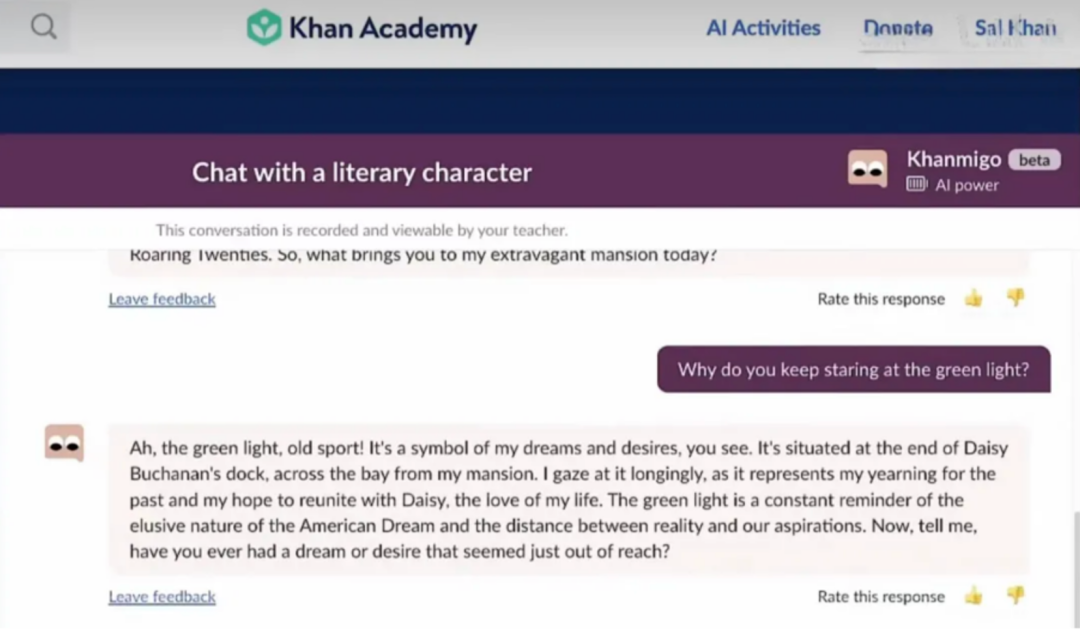Thumbs down the green light response
Screen dimensions: 1080x635
pyautogui.click(x=1015, y=596)
